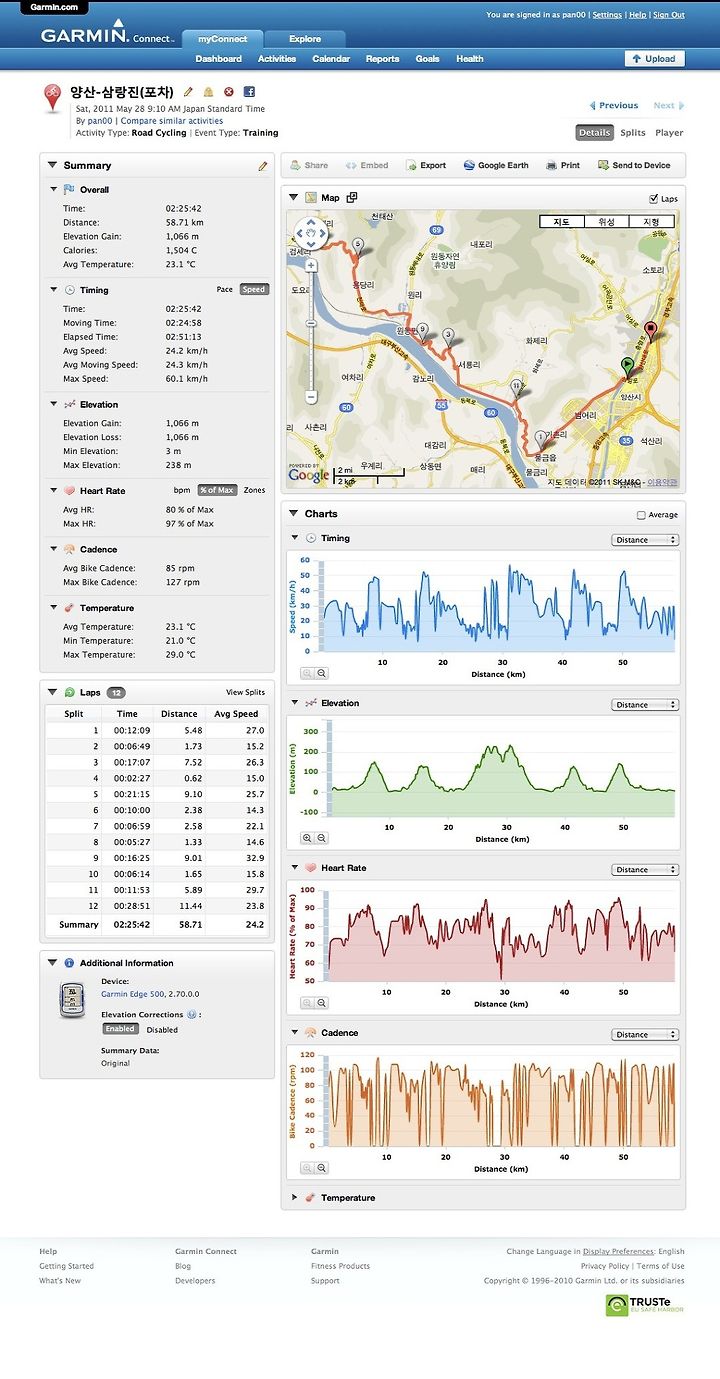720x1379 pixels.
Task: Zoom out on the Timing chart
Action: point(321,674)
